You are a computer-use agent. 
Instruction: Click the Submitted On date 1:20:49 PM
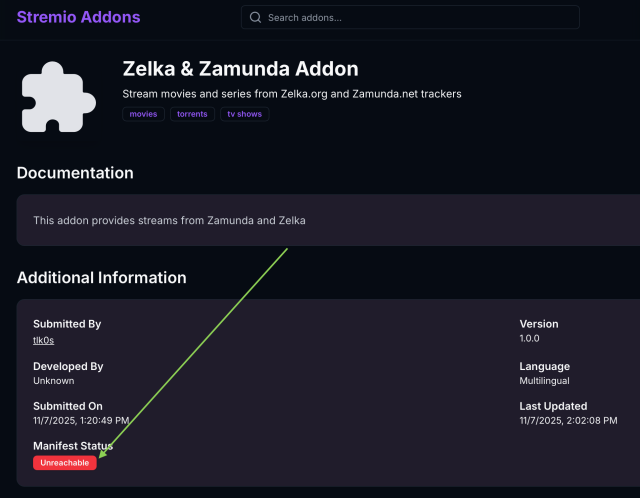[x=81, y=421]
